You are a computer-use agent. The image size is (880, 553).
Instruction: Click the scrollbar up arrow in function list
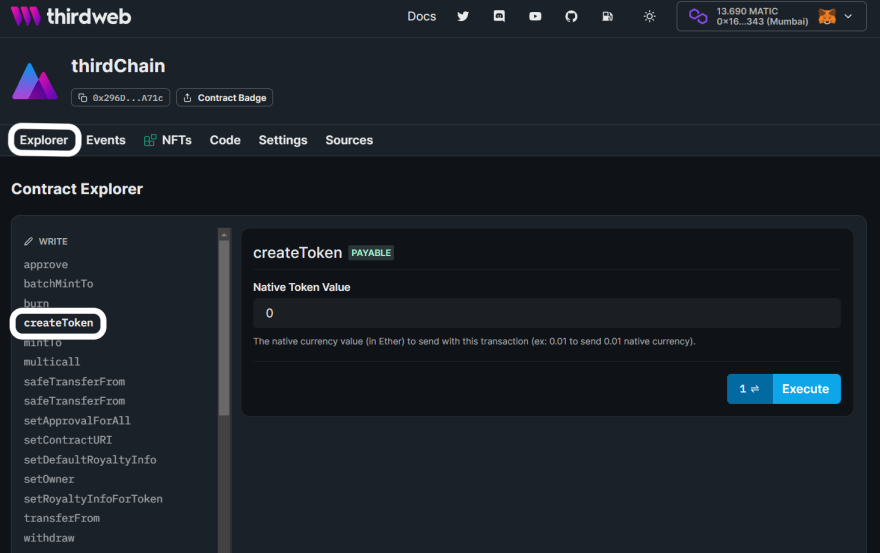point(224,234)
